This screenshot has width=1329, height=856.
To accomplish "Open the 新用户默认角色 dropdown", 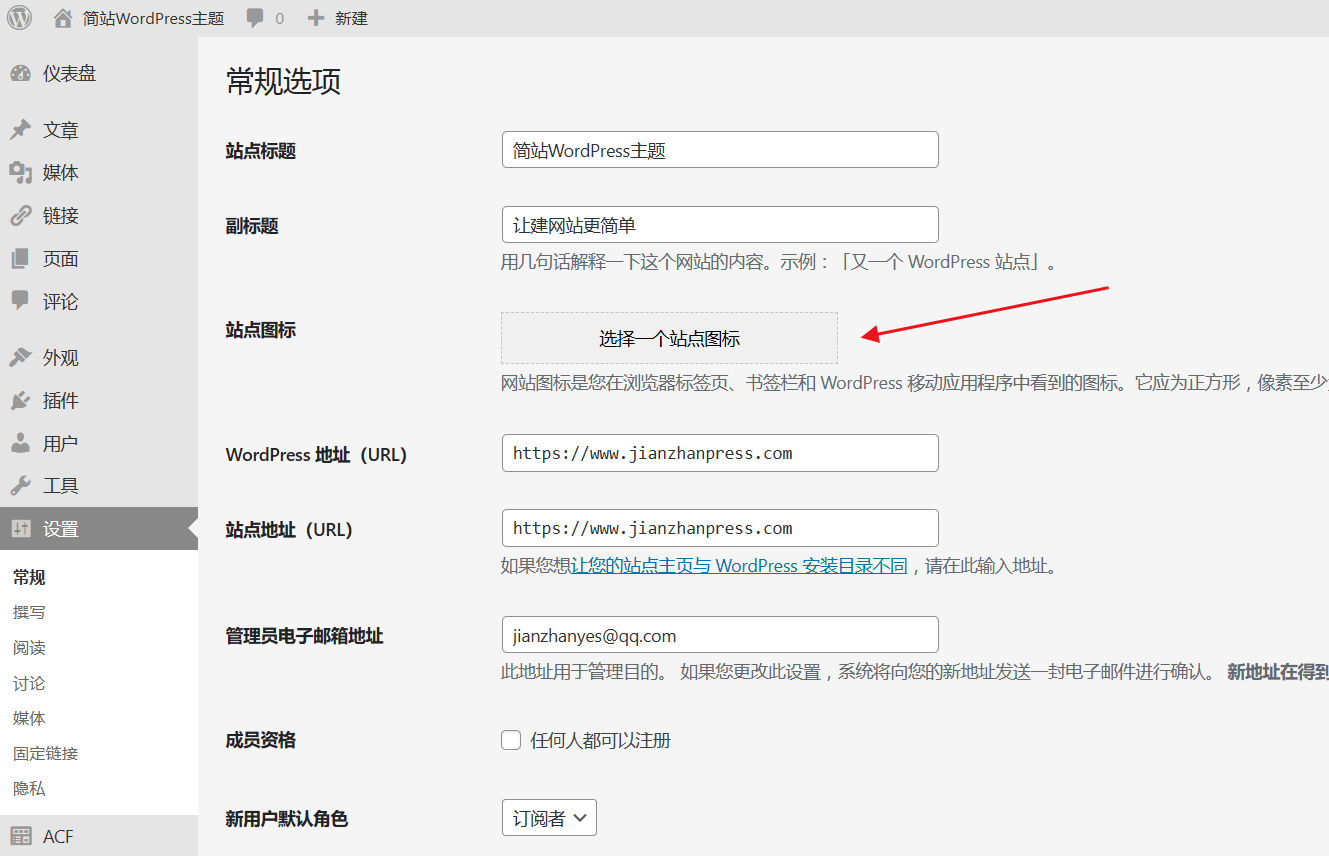I will (549, 818).
